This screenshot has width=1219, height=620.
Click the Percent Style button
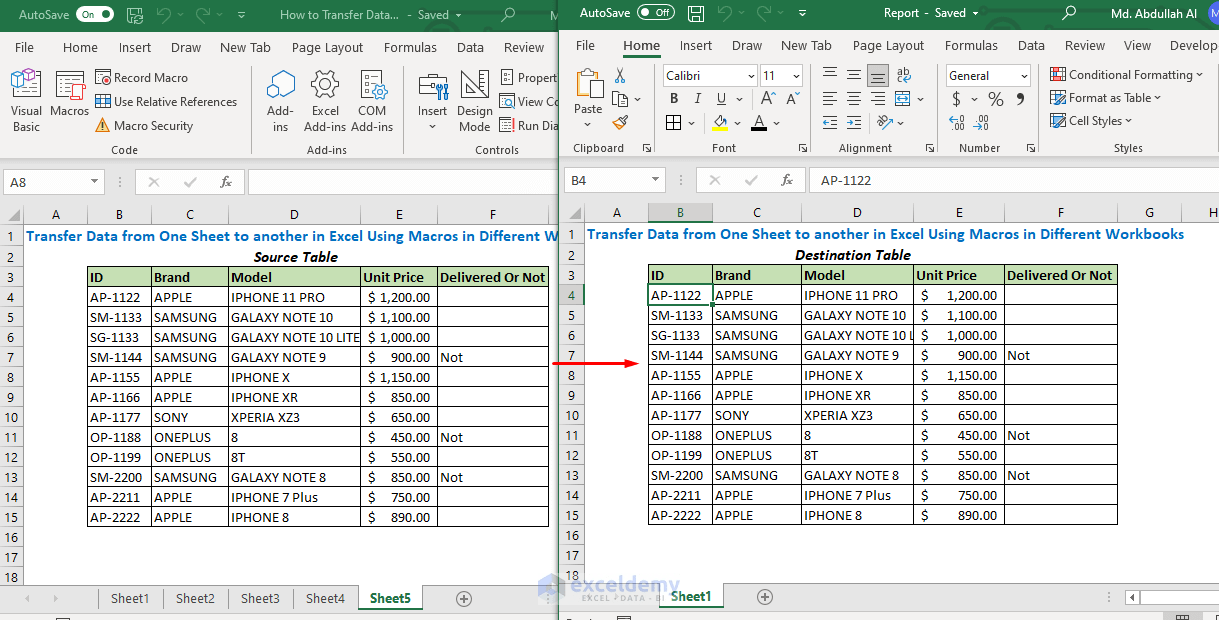[996, 99]
